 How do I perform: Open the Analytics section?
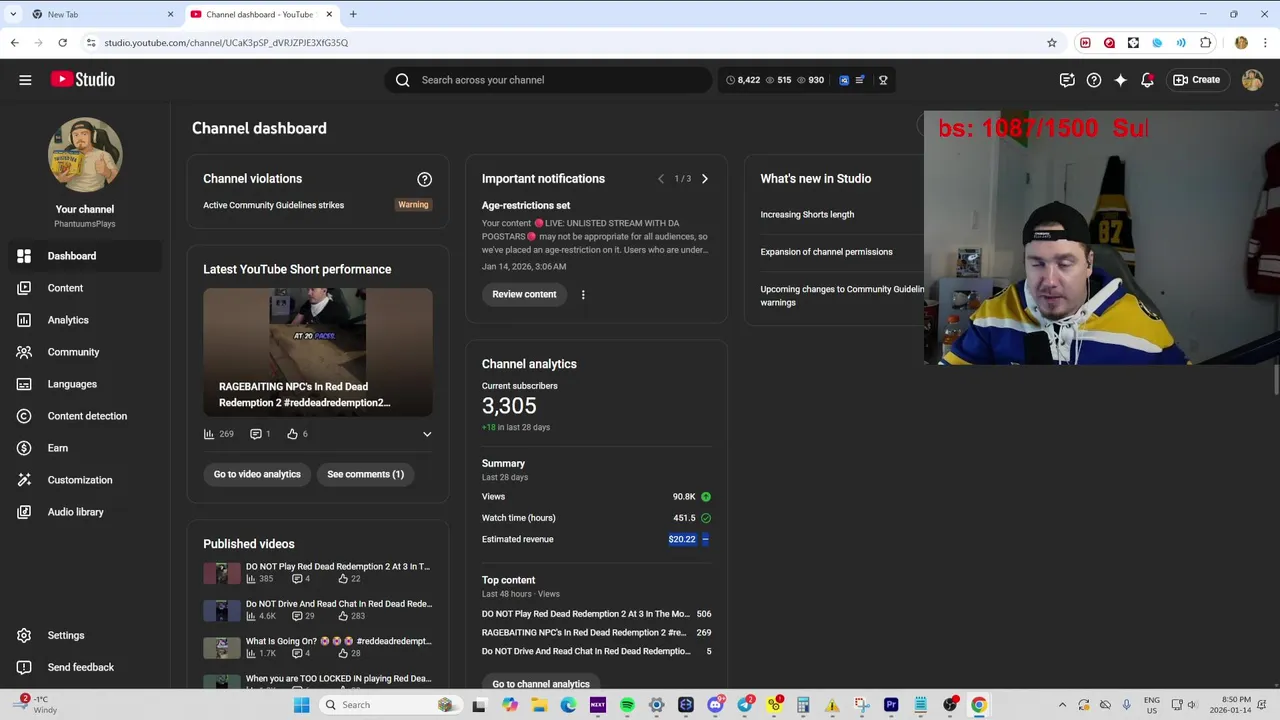click(x=85, y=320)
